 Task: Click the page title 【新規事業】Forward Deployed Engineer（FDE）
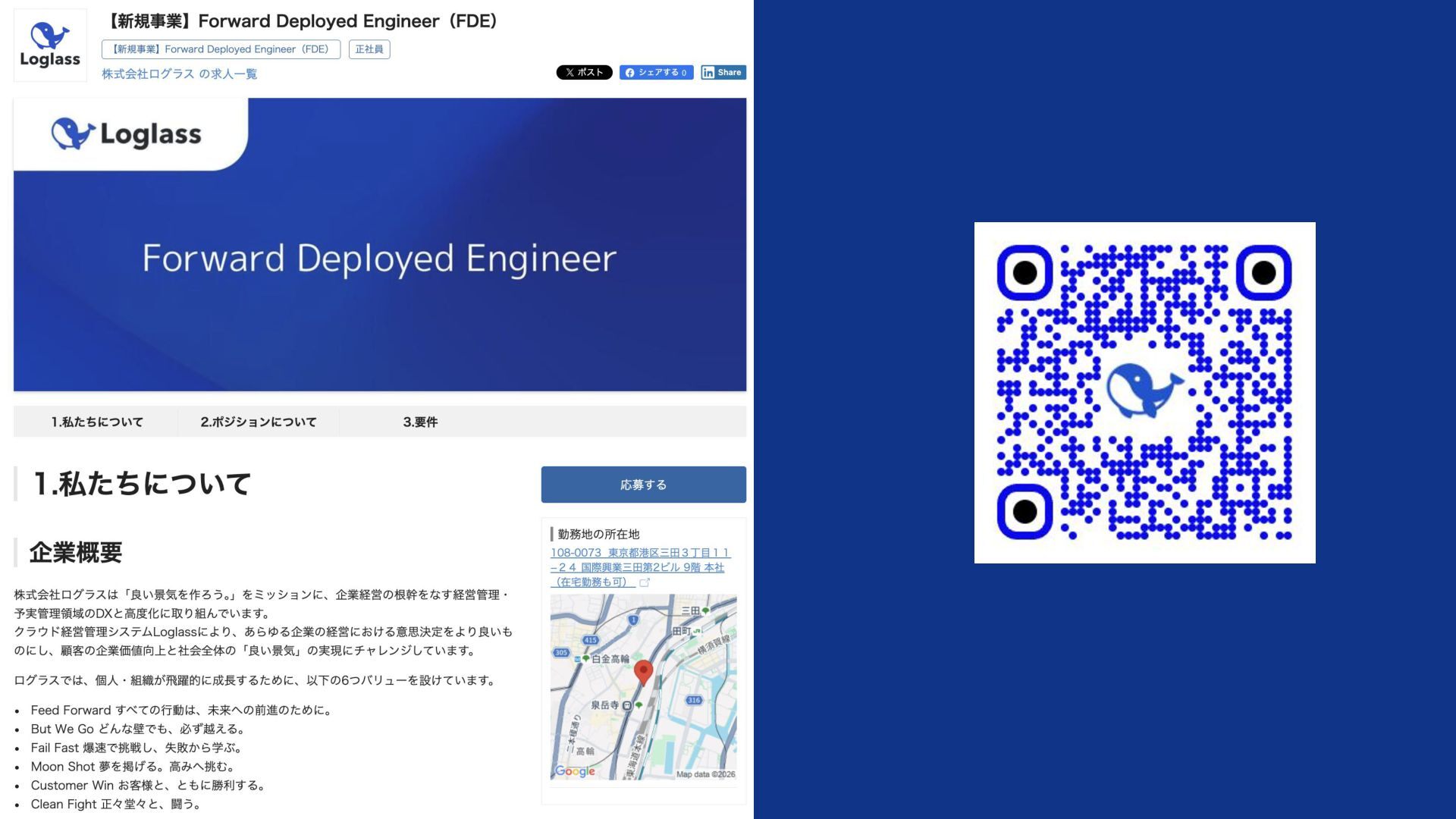300,21
